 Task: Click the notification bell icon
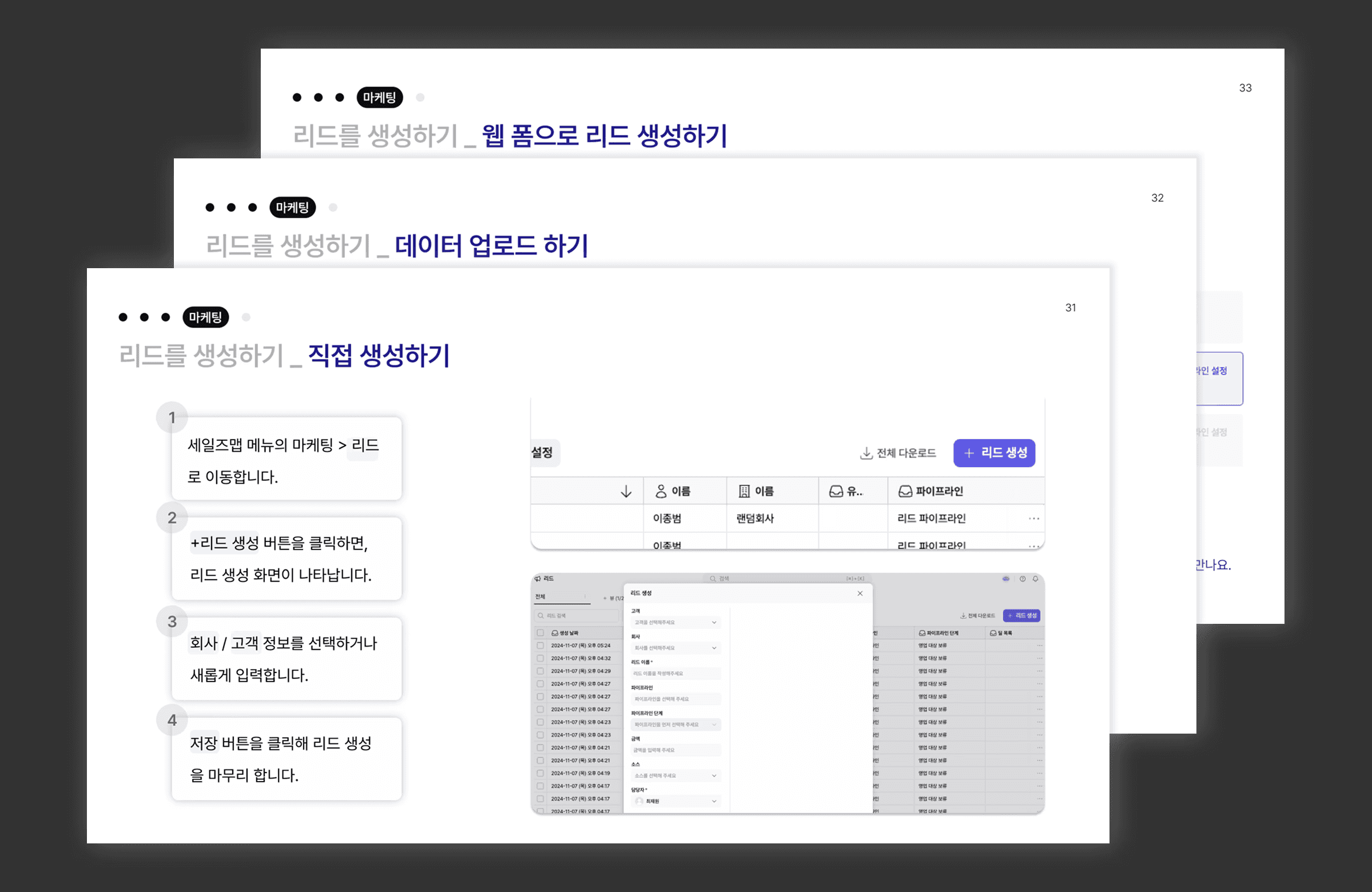coord(1035,579)
